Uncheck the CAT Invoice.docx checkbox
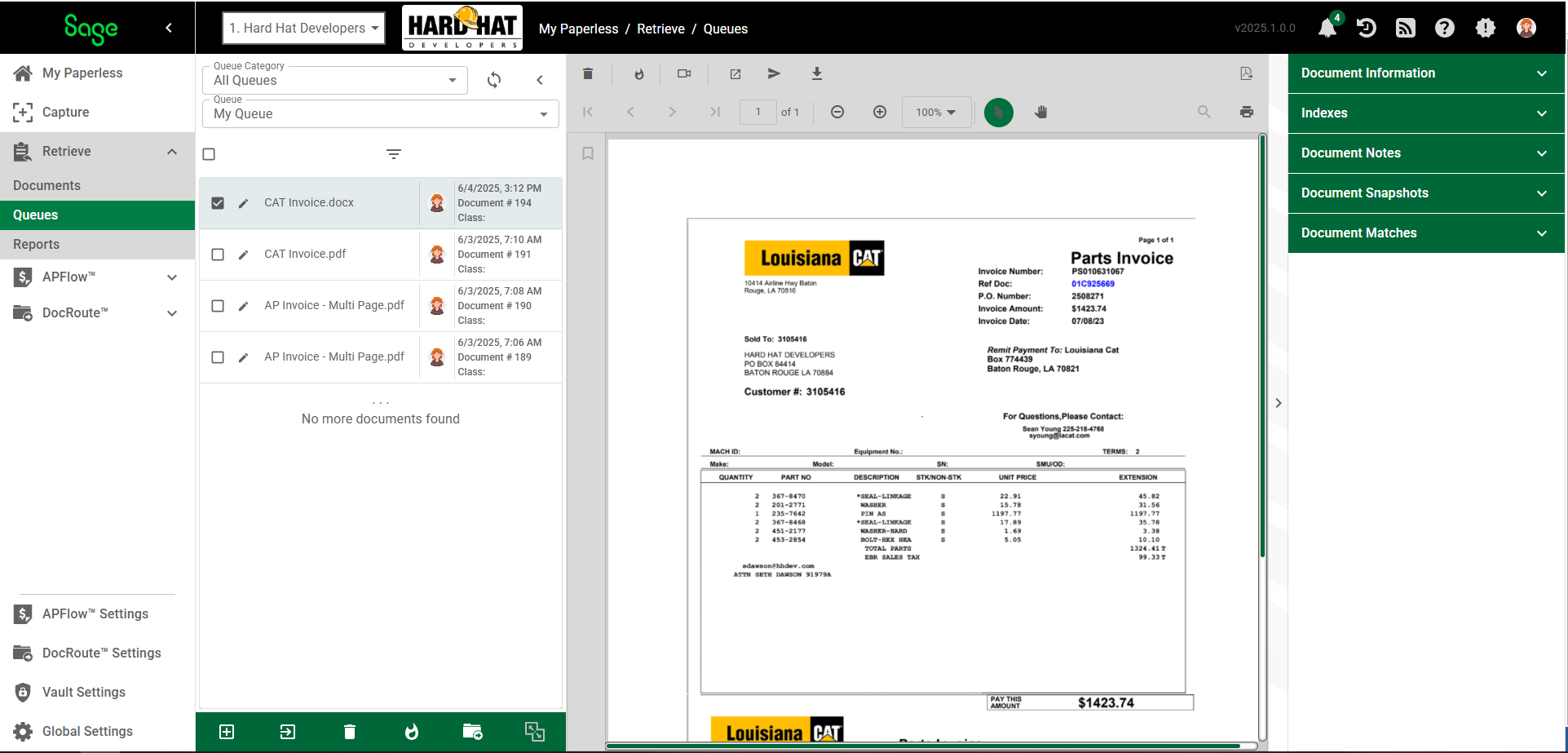 click(218, 203)
